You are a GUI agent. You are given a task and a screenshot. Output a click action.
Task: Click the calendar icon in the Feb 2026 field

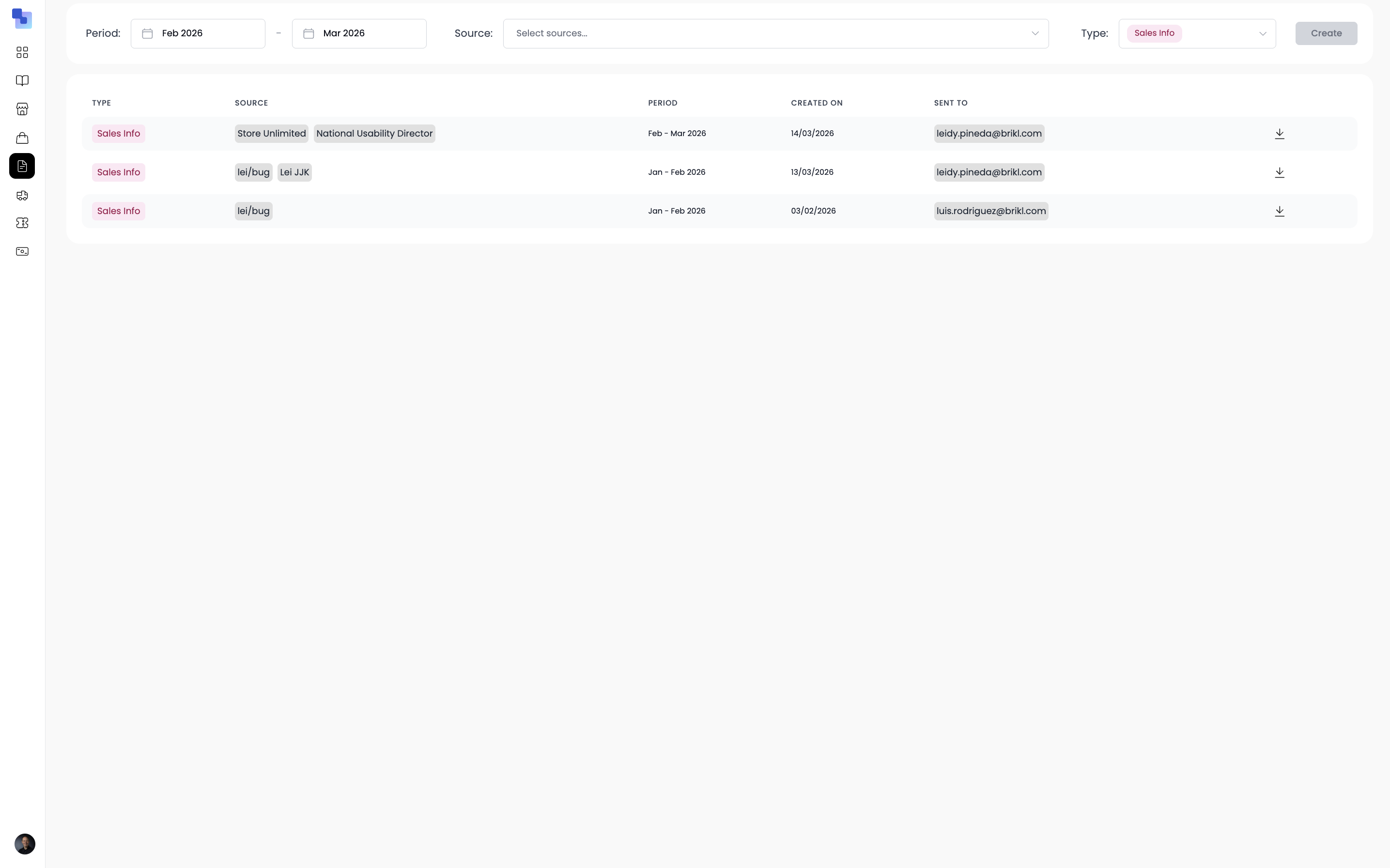(x=147, y=33)
